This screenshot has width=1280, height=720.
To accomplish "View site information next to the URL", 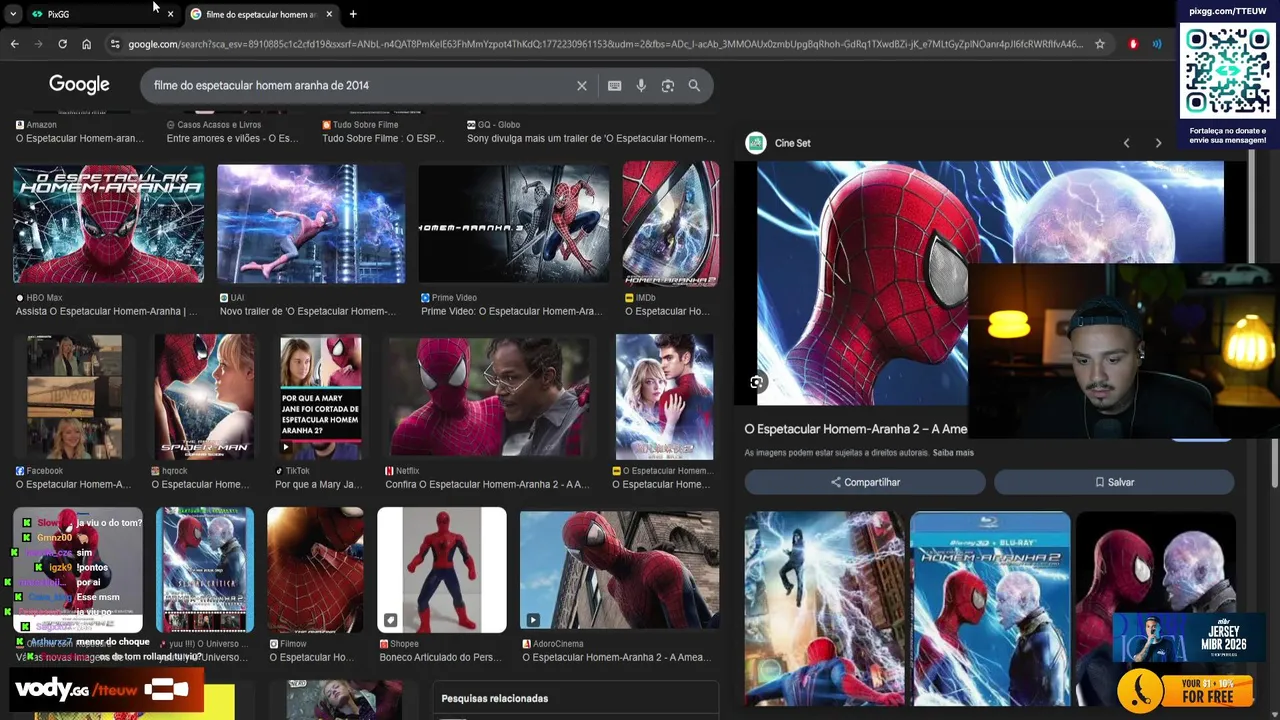I will pos(115,44).
